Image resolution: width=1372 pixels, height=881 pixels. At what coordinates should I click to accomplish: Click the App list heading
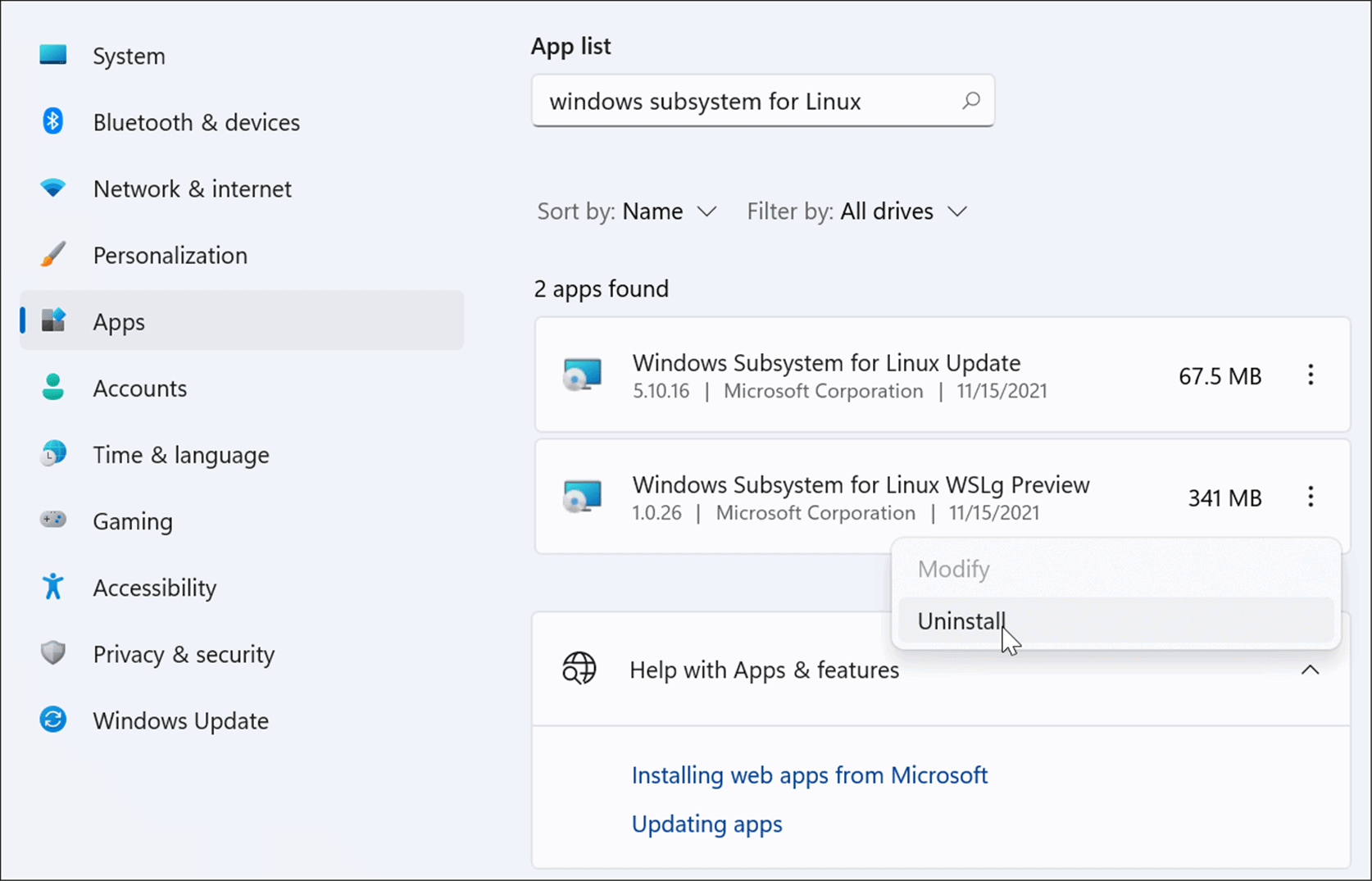(x=570, y=46)
